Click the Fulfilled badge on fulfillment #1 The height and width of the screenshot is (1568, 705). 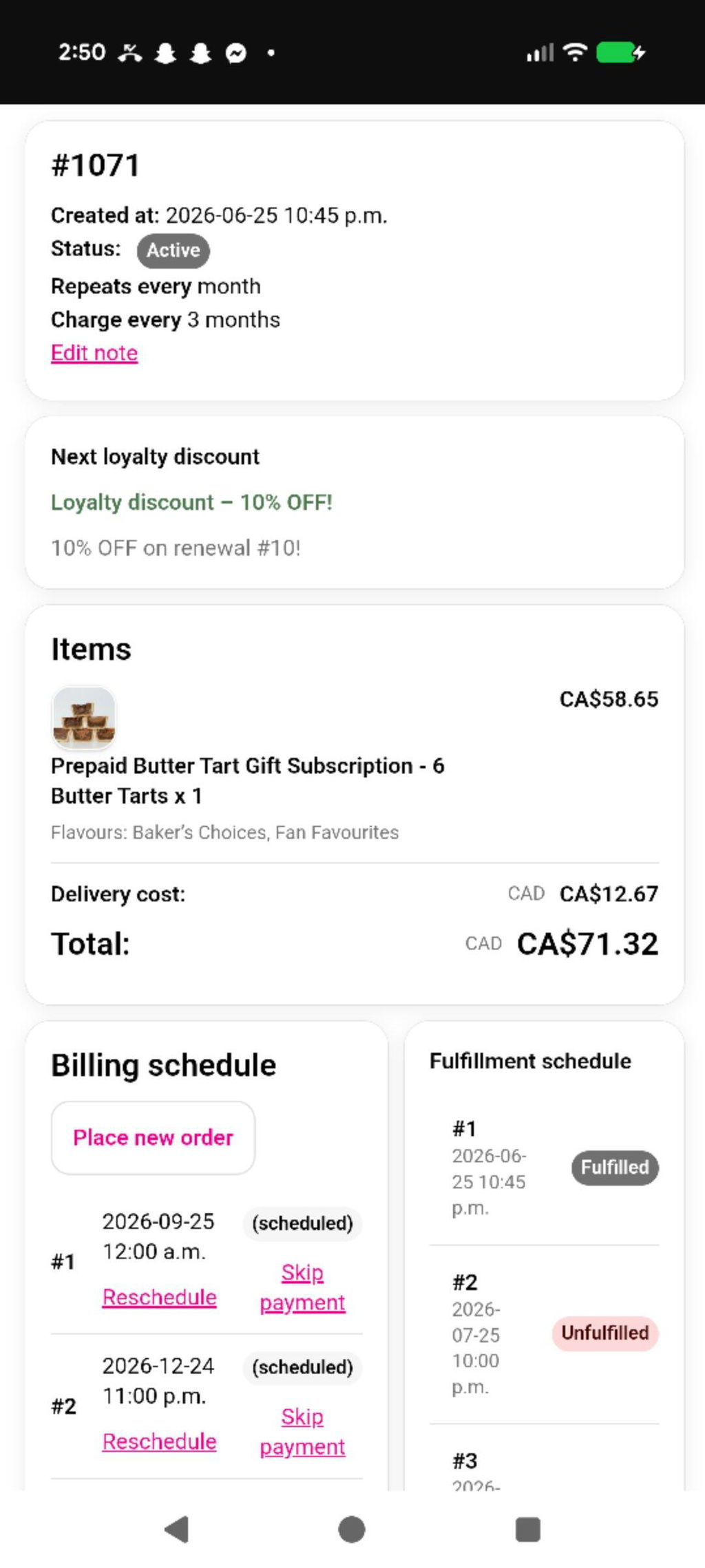point(615,1168)
